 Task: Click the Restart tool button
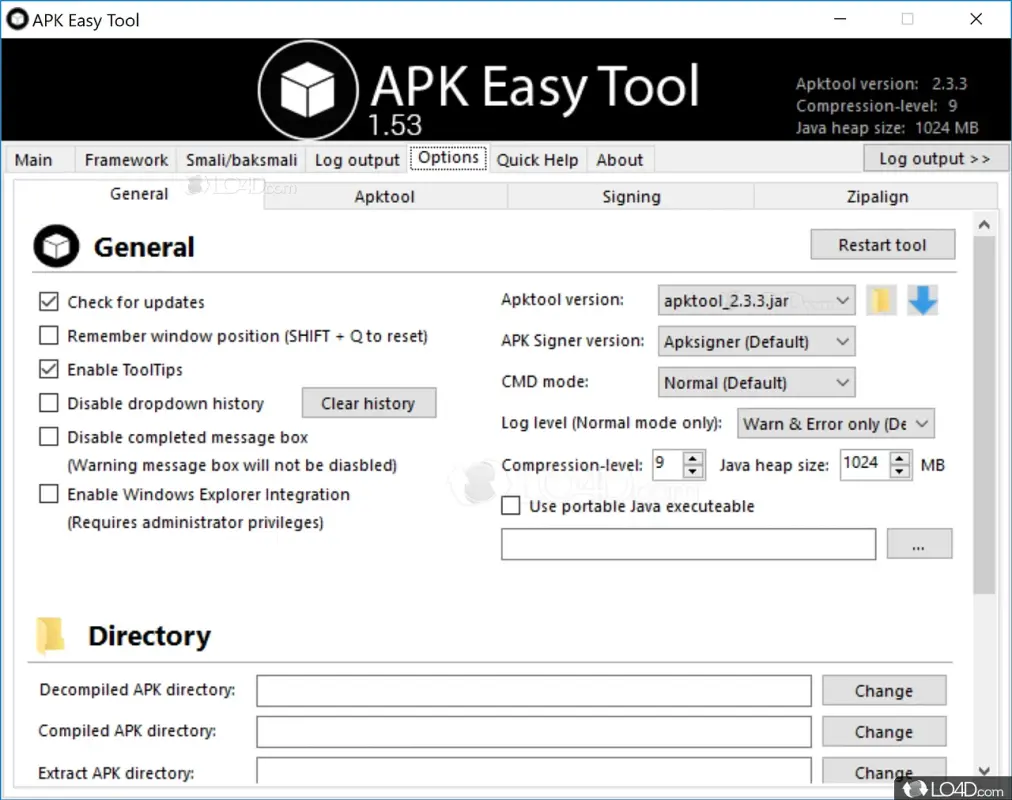(882, 245)
